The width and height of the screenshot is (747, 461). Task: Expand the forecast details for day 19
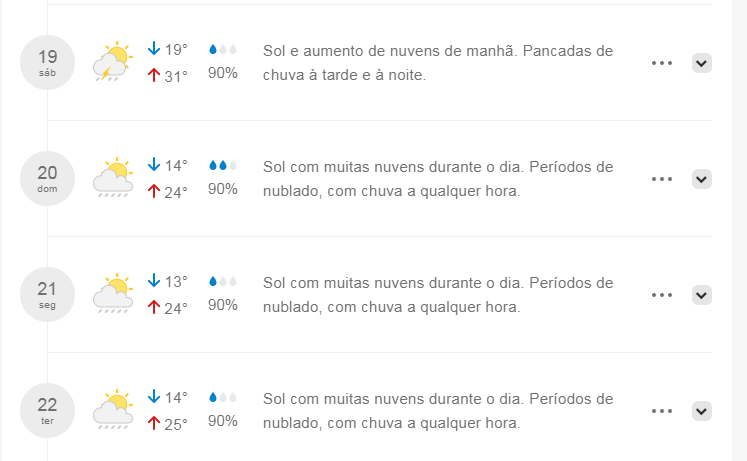702,63
